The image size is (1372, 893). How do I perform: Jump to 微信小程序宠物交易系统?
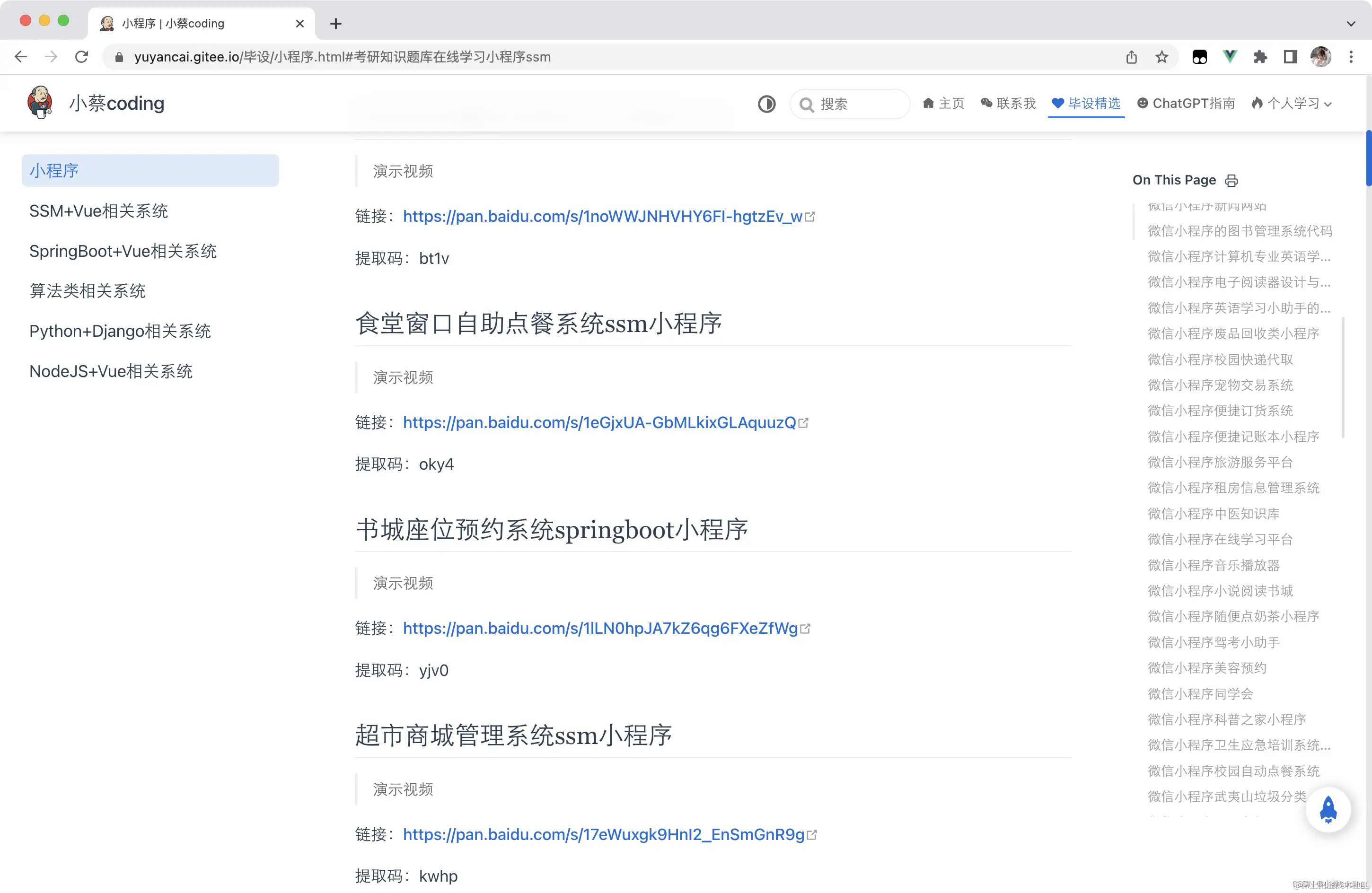point(1221,385)
